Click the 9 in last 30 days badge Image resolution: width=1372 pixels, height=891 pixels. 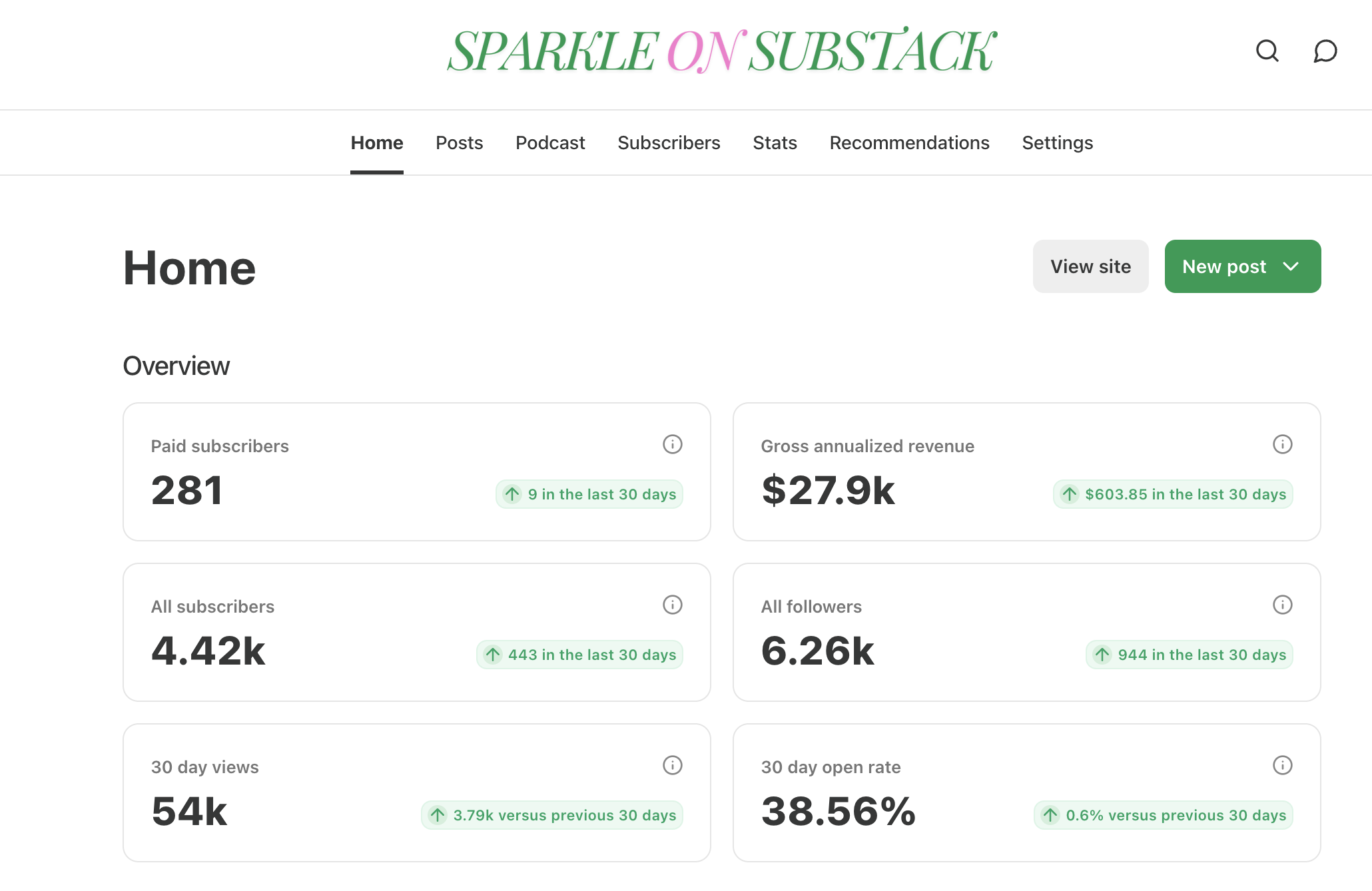tap(589, 494)
